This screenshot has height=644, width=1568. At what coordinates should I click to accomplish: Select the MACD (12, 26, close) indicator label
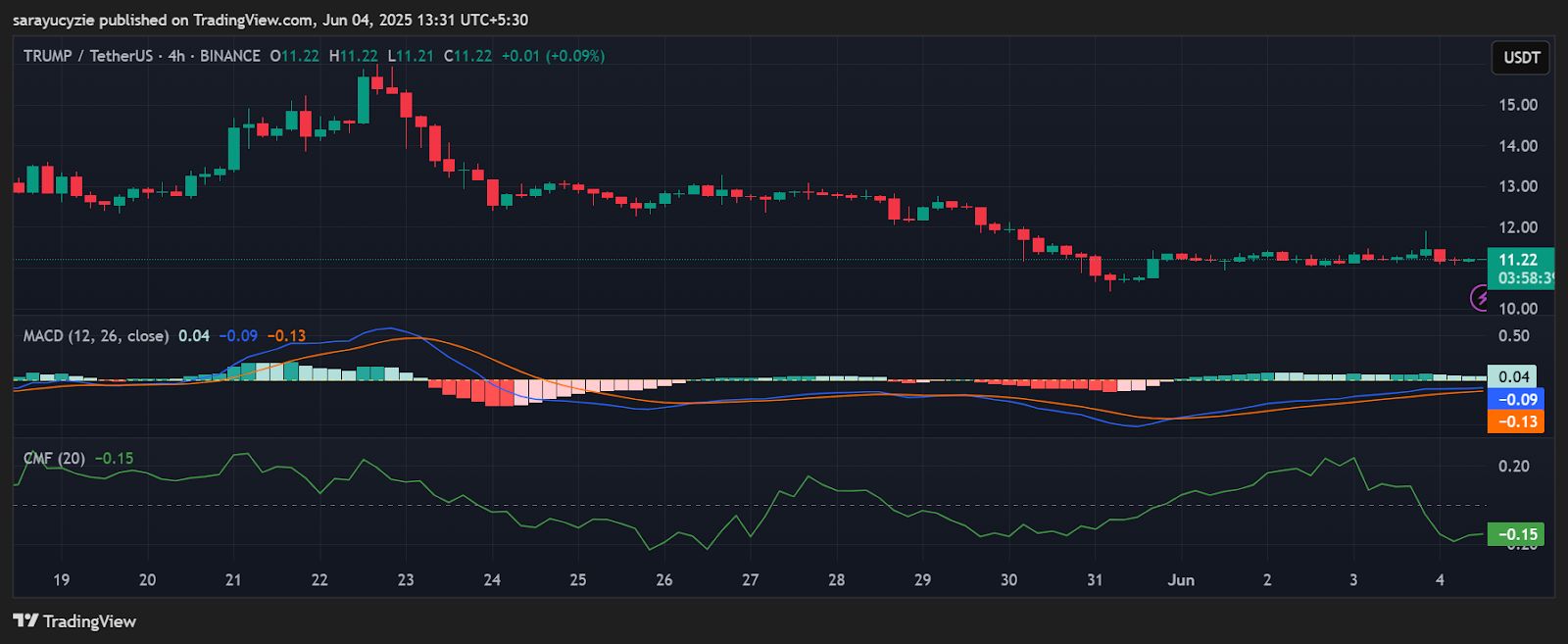pos(95,335)
